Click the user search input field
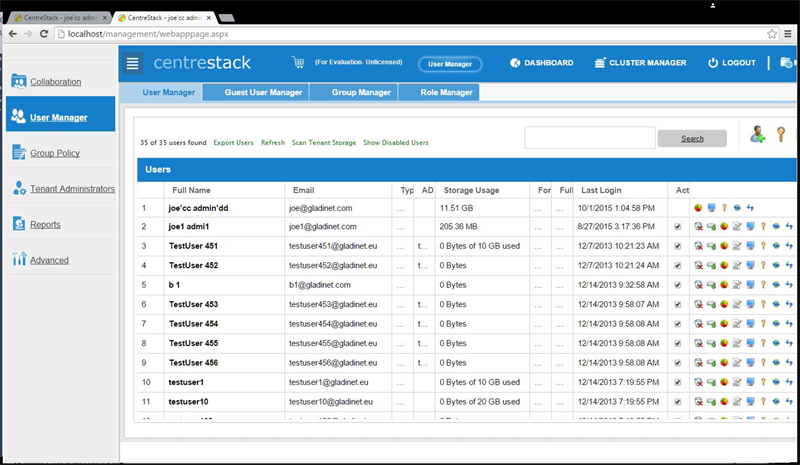This screenshot has height=465, width=800. 590,138
